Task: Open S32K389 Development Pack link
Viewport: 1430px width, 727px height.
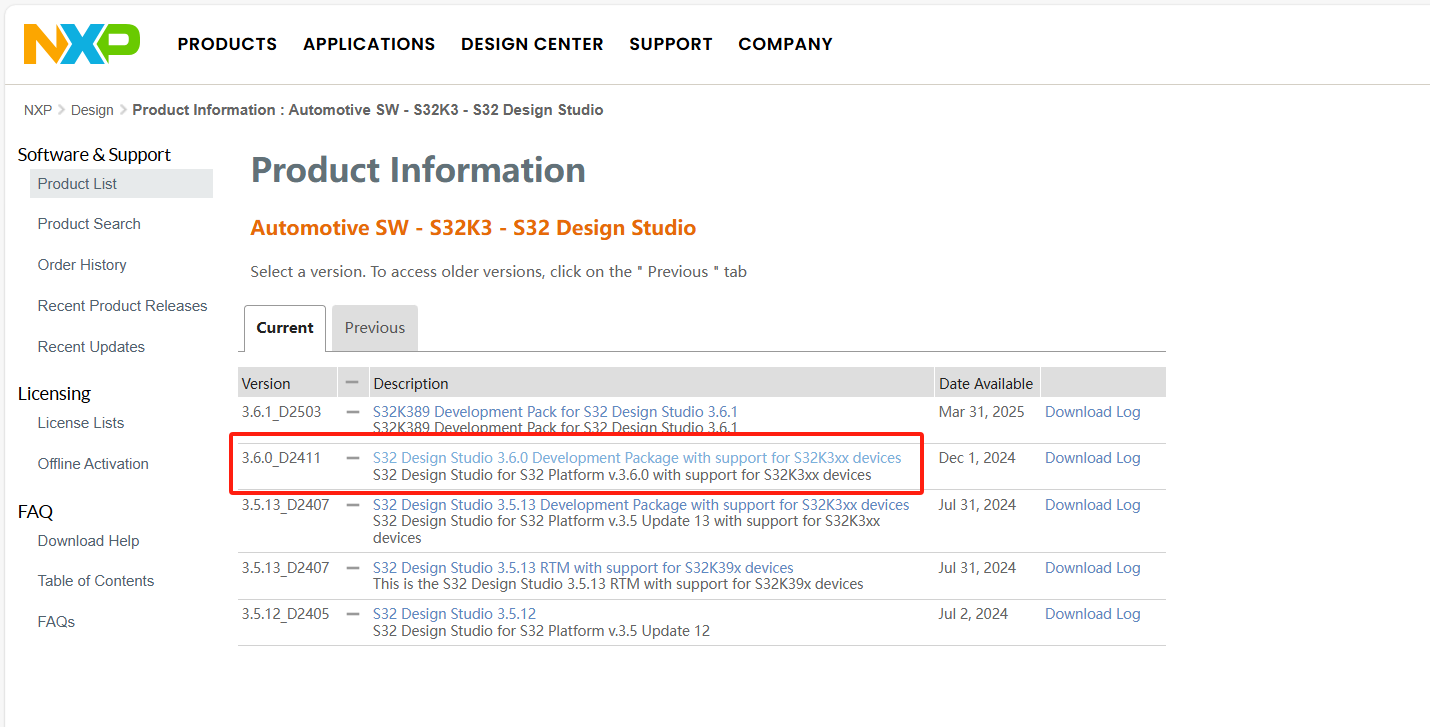Action: 555,412
